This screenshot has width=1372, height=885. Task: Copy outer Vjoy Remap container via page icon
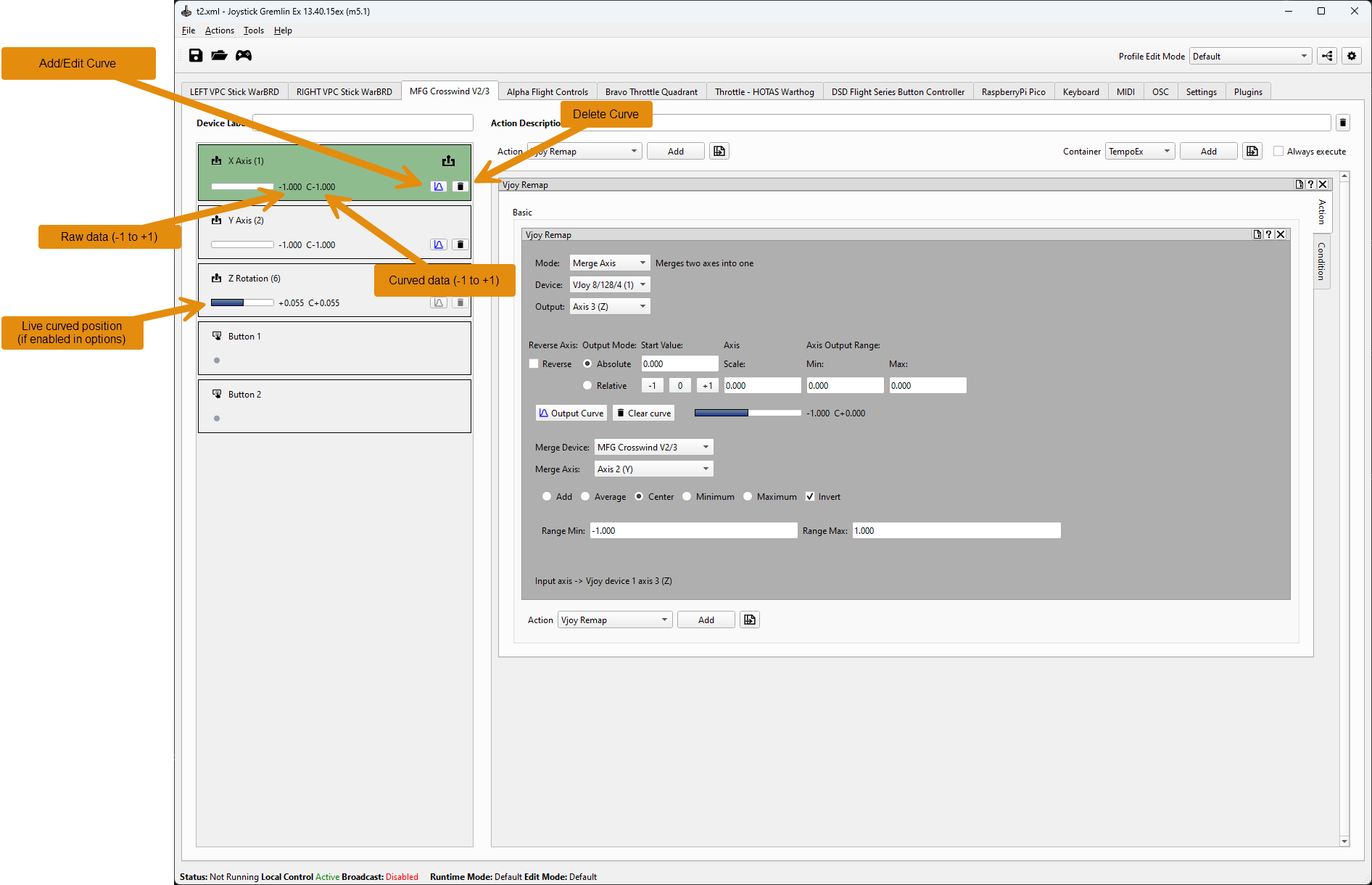pyautogui.click(x=1299, y=184)
